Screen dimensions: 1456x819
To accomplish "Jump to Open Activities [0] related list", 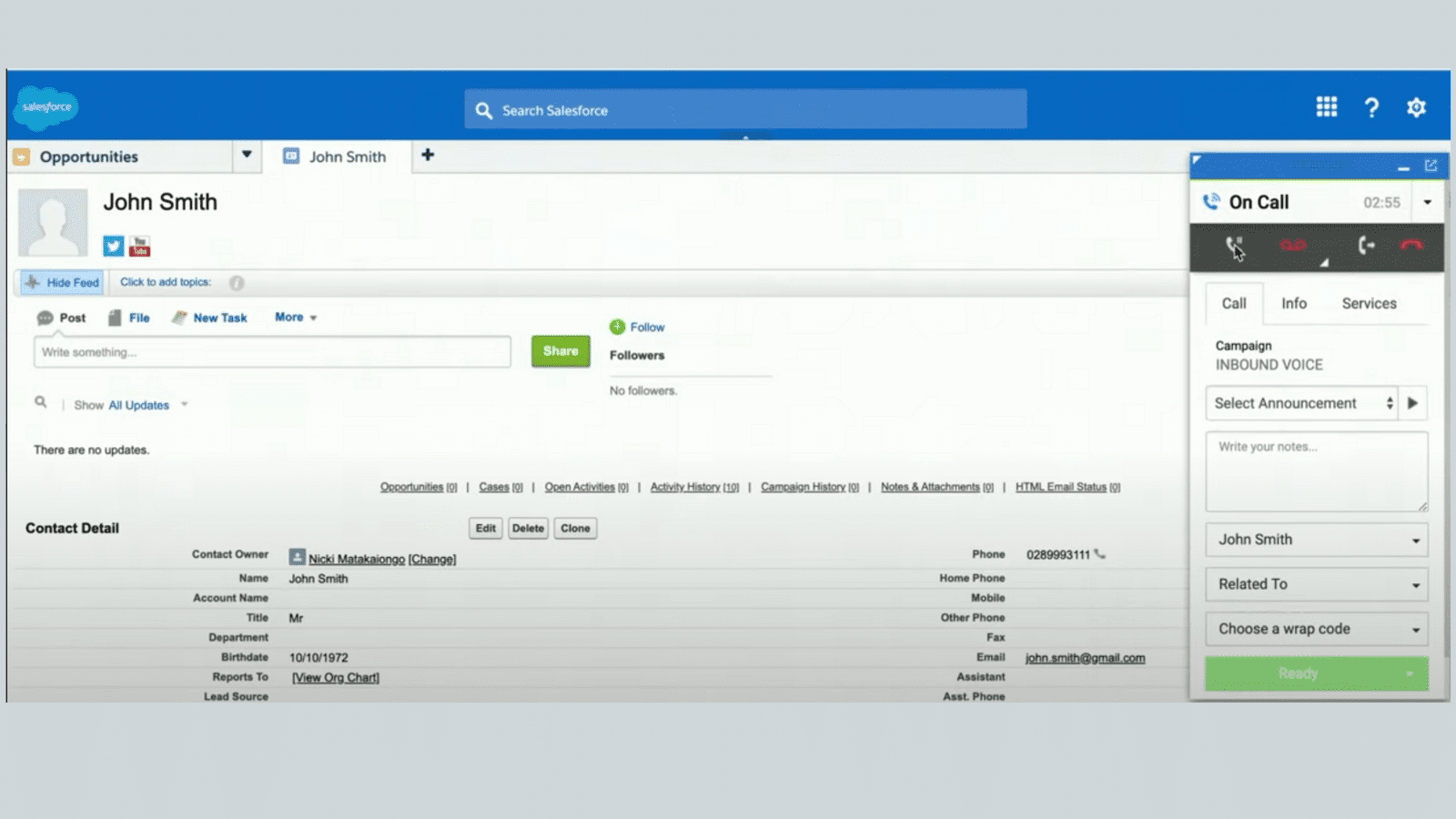I will click(x=586, y=488).
